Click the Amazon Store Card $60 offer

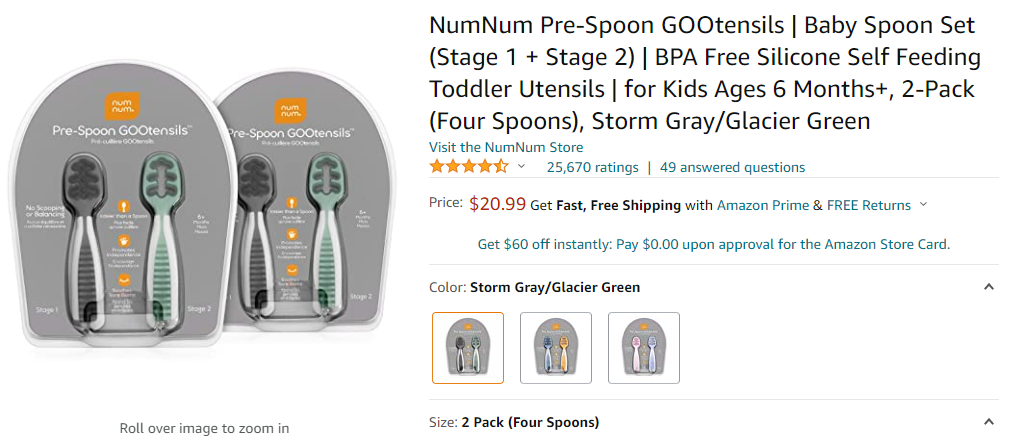coord(713,244)
